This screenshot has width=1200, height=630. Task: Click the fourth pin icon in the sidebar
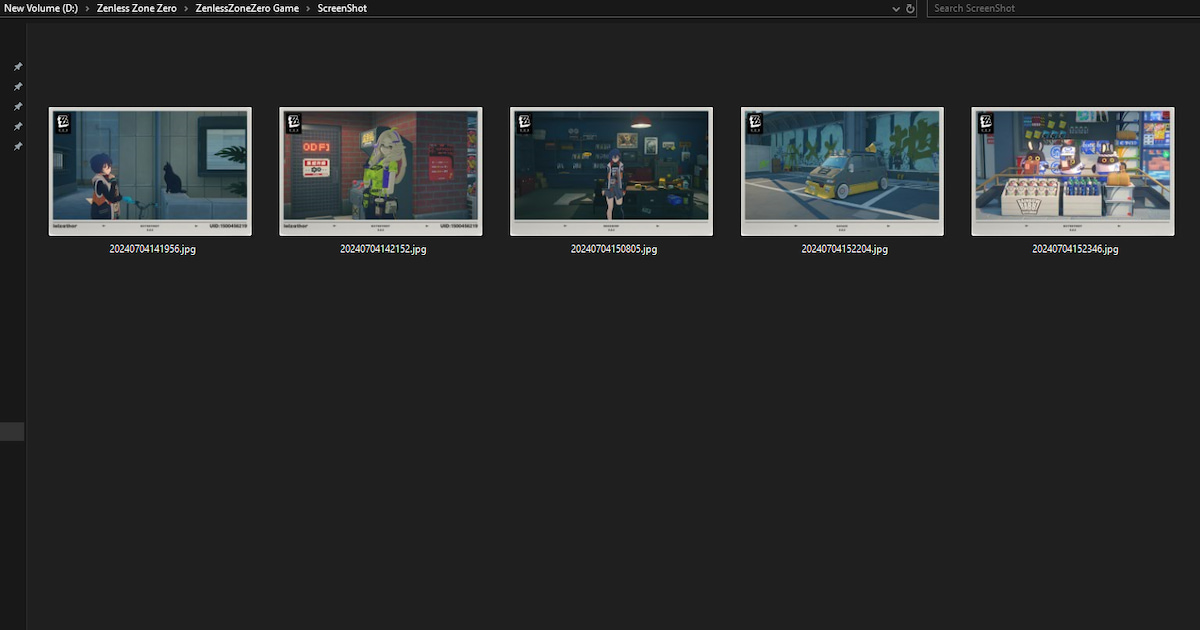17,126
